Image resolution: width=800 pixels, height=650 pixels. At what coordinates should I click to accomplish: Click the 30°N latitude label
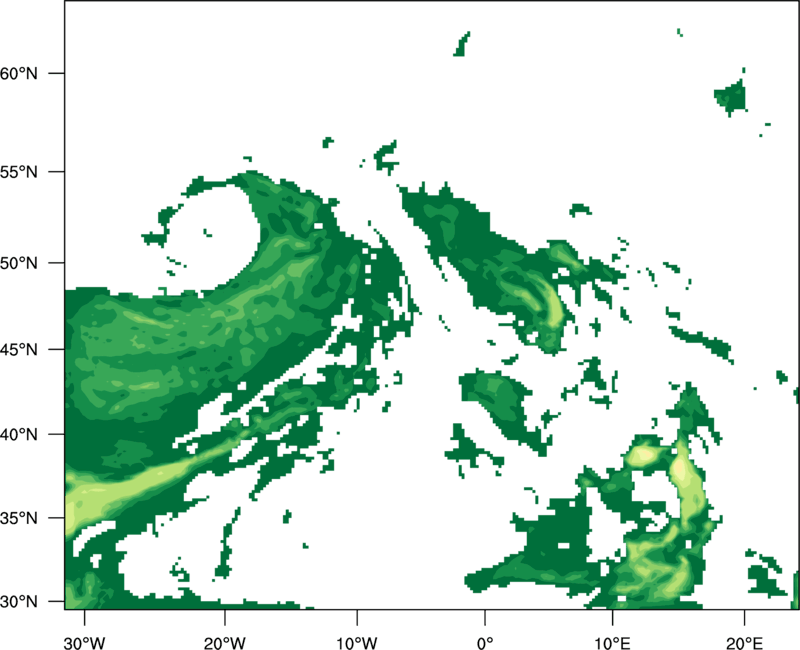click(19, 602)
